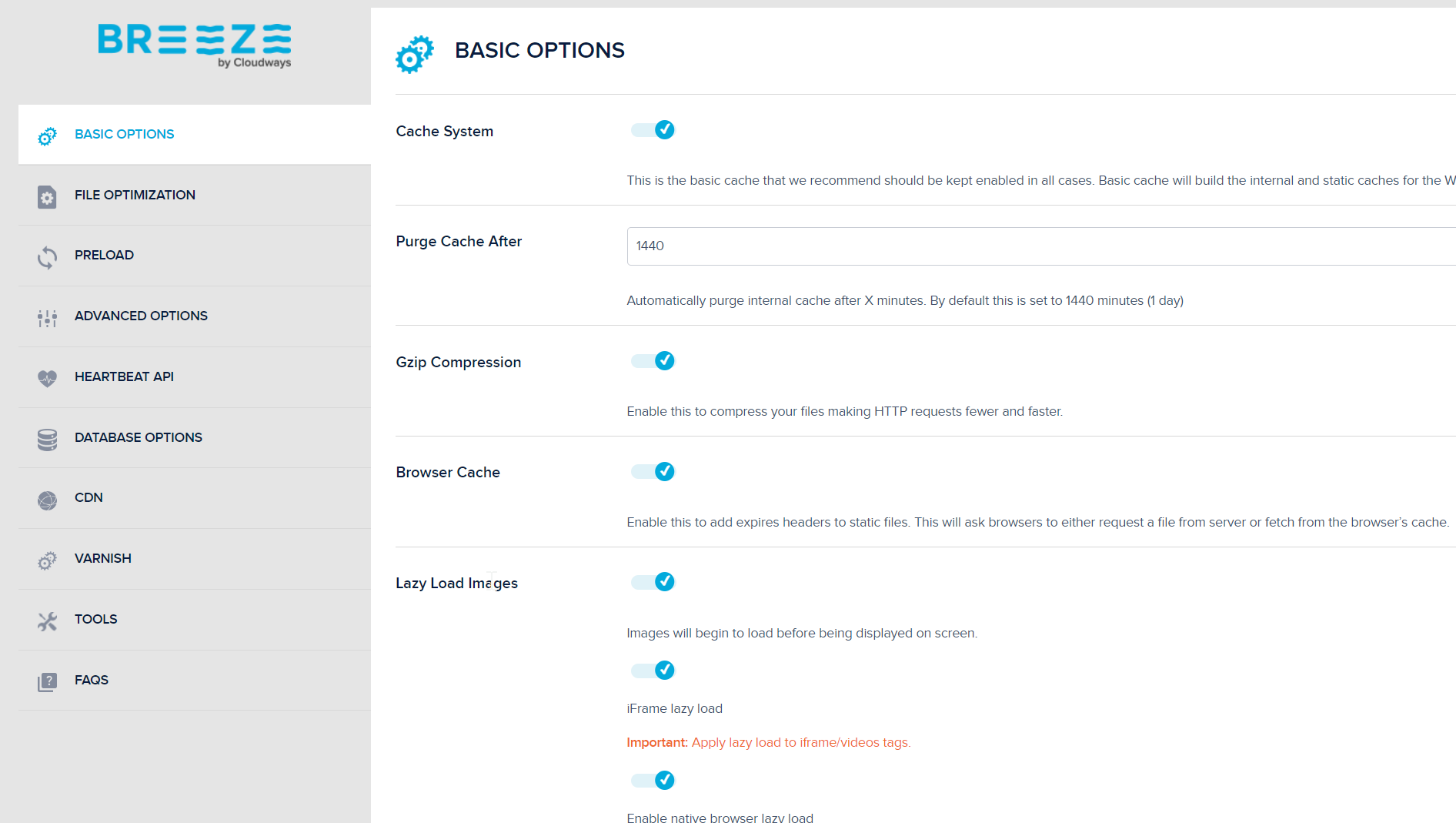
Task: Click the gears icon beside Basic Options heading
Action: point(415,54)
